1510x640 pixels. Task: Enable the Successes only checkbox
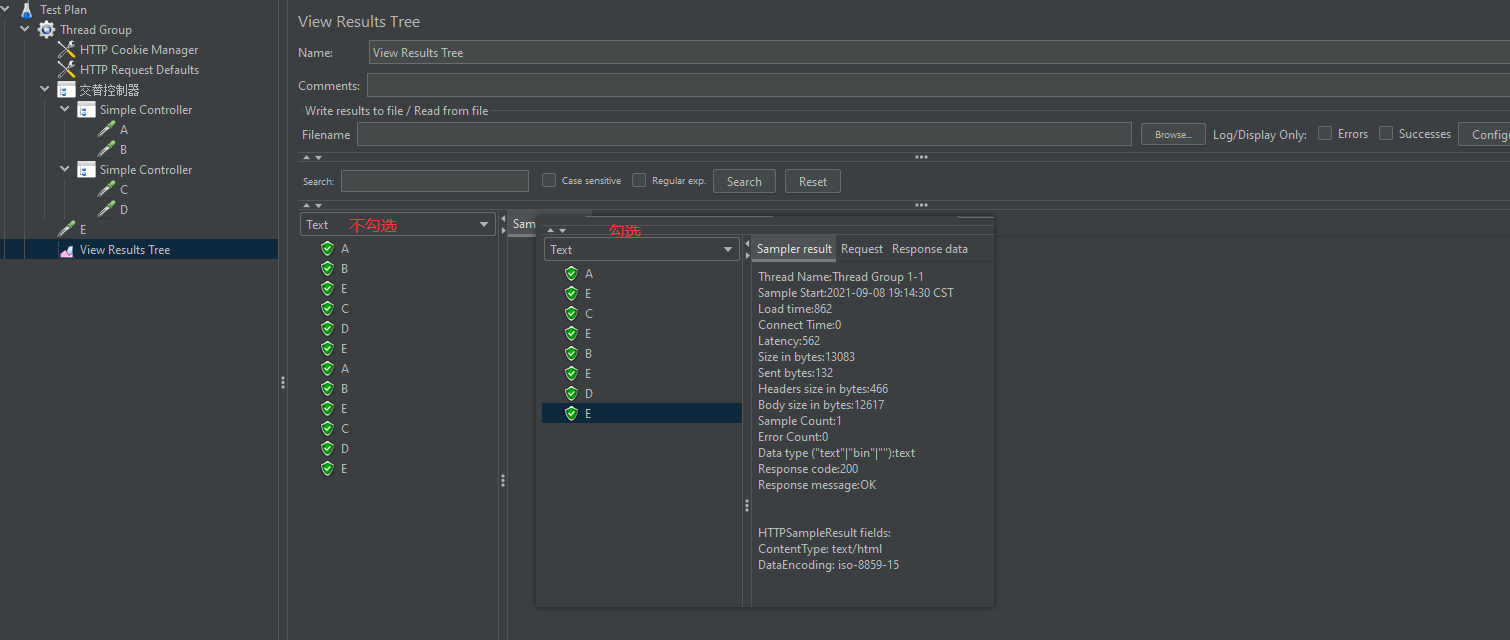pos(1386,133)
